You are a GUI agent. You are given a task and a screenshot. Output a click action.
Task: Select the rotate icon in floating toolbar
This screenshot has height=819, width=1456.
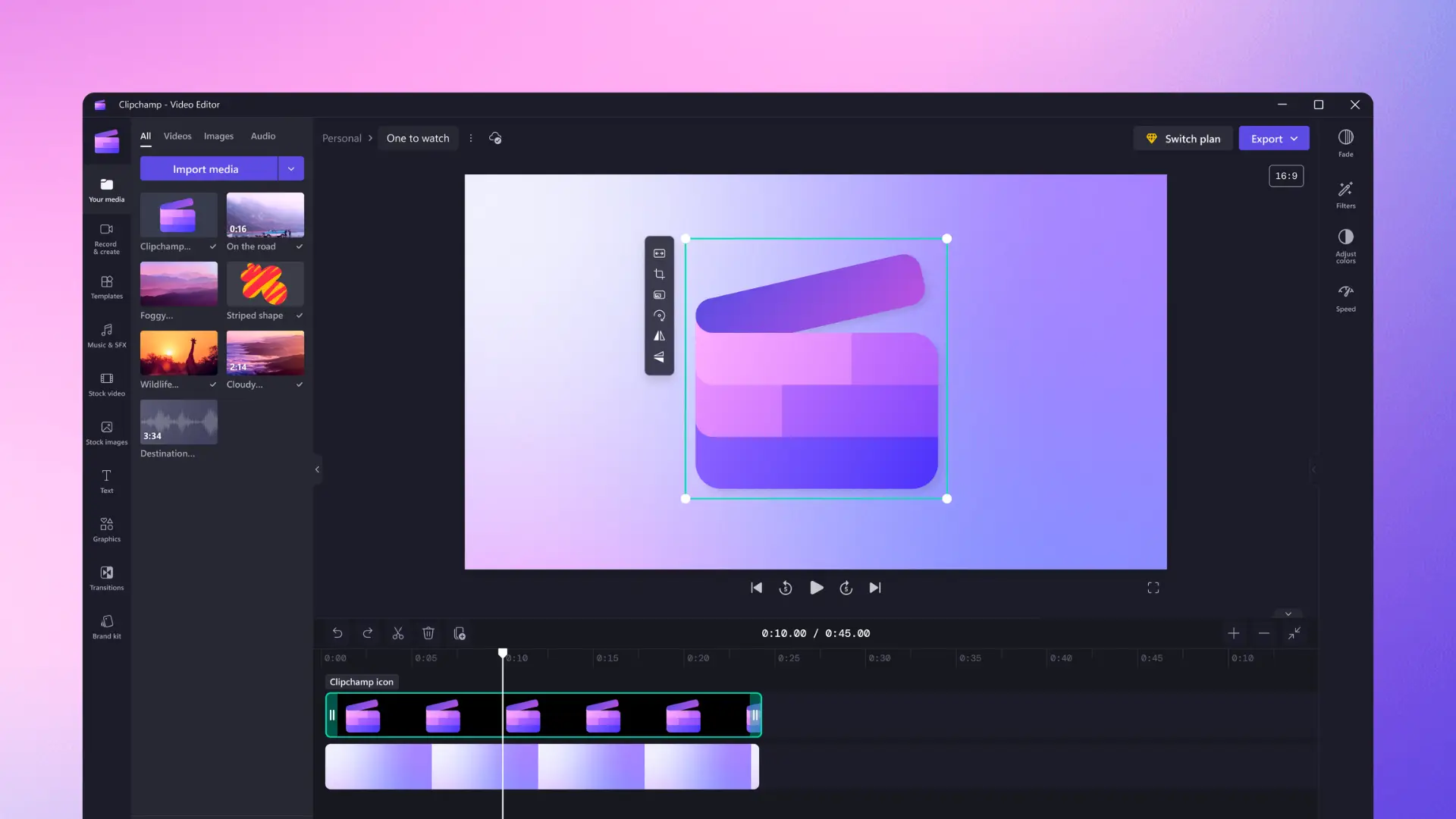click(x=659, y=314)
